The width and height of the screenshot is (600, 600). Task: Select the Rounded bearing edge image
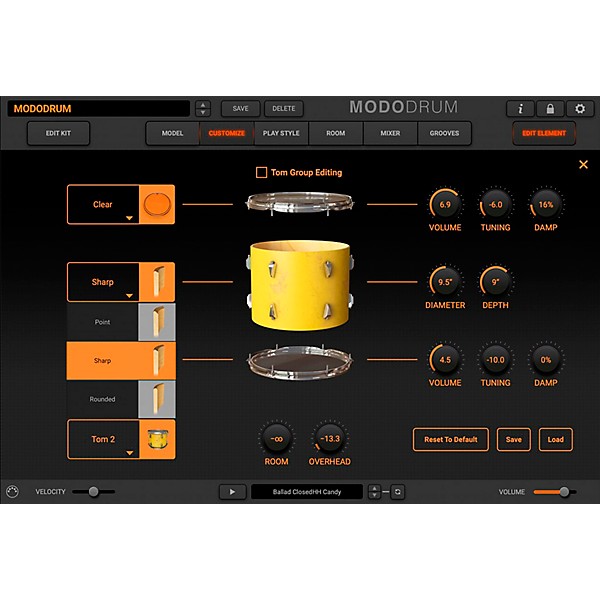157,399
